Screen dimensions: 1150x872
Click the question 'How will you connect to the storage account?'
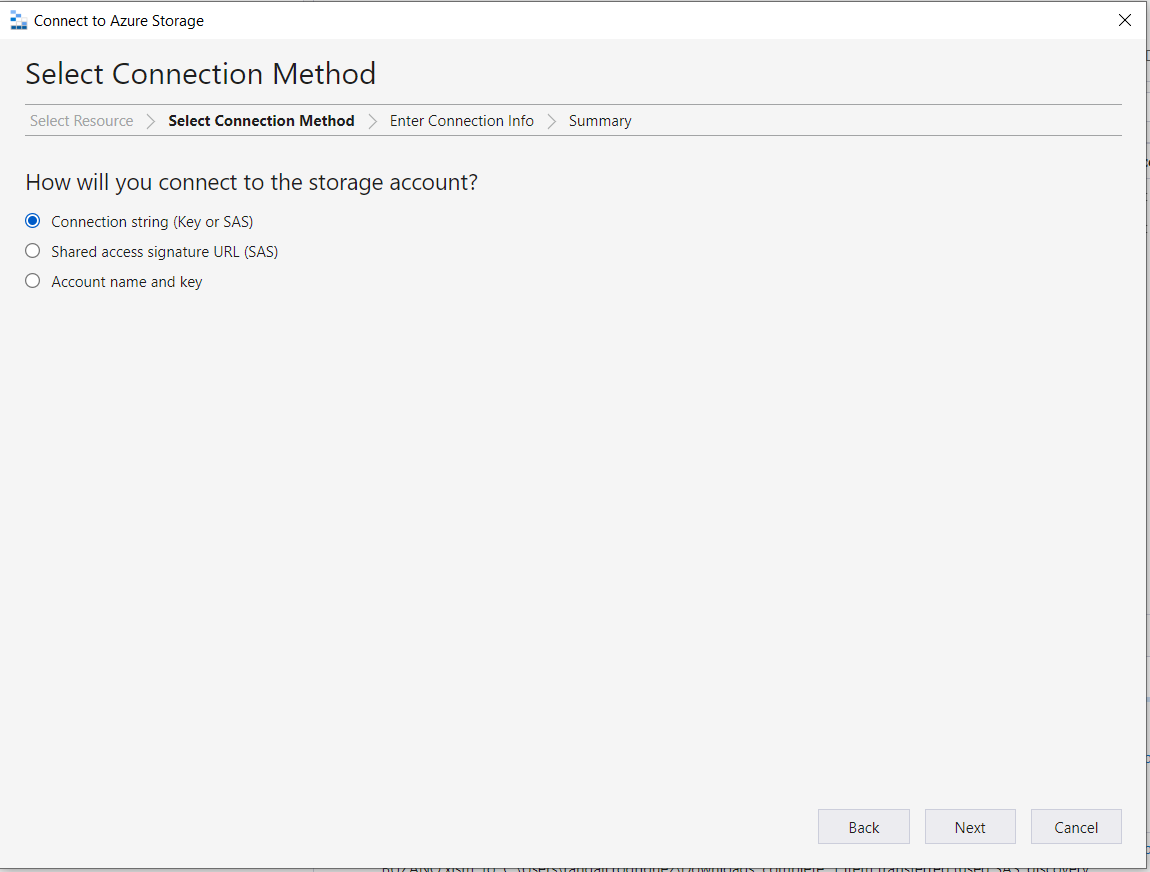(x=252, y=182)
